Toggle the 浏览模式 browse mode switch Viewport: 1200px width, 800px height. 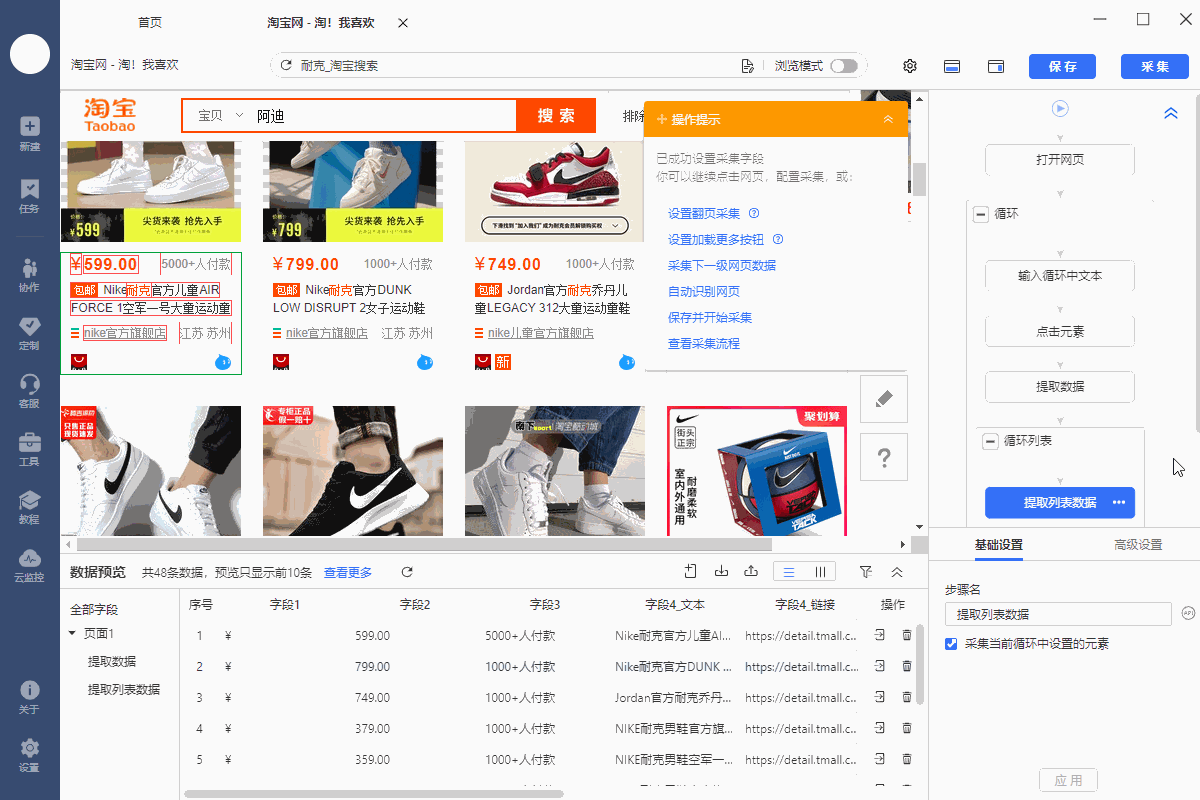coord(844,66)
